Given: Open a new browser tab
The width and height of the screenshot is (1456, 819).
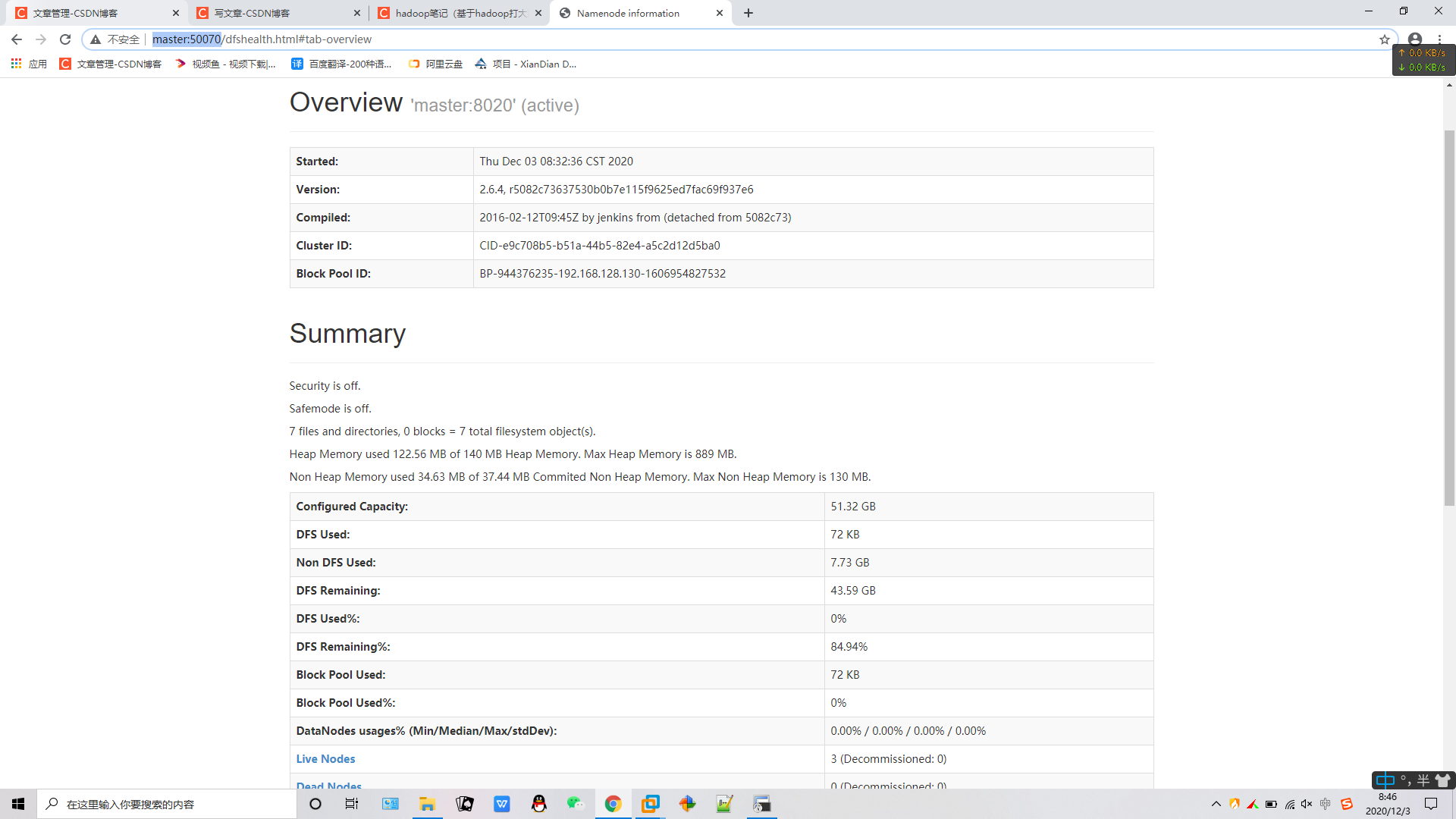Looking at the screenshot, I should tap(748, 13).
